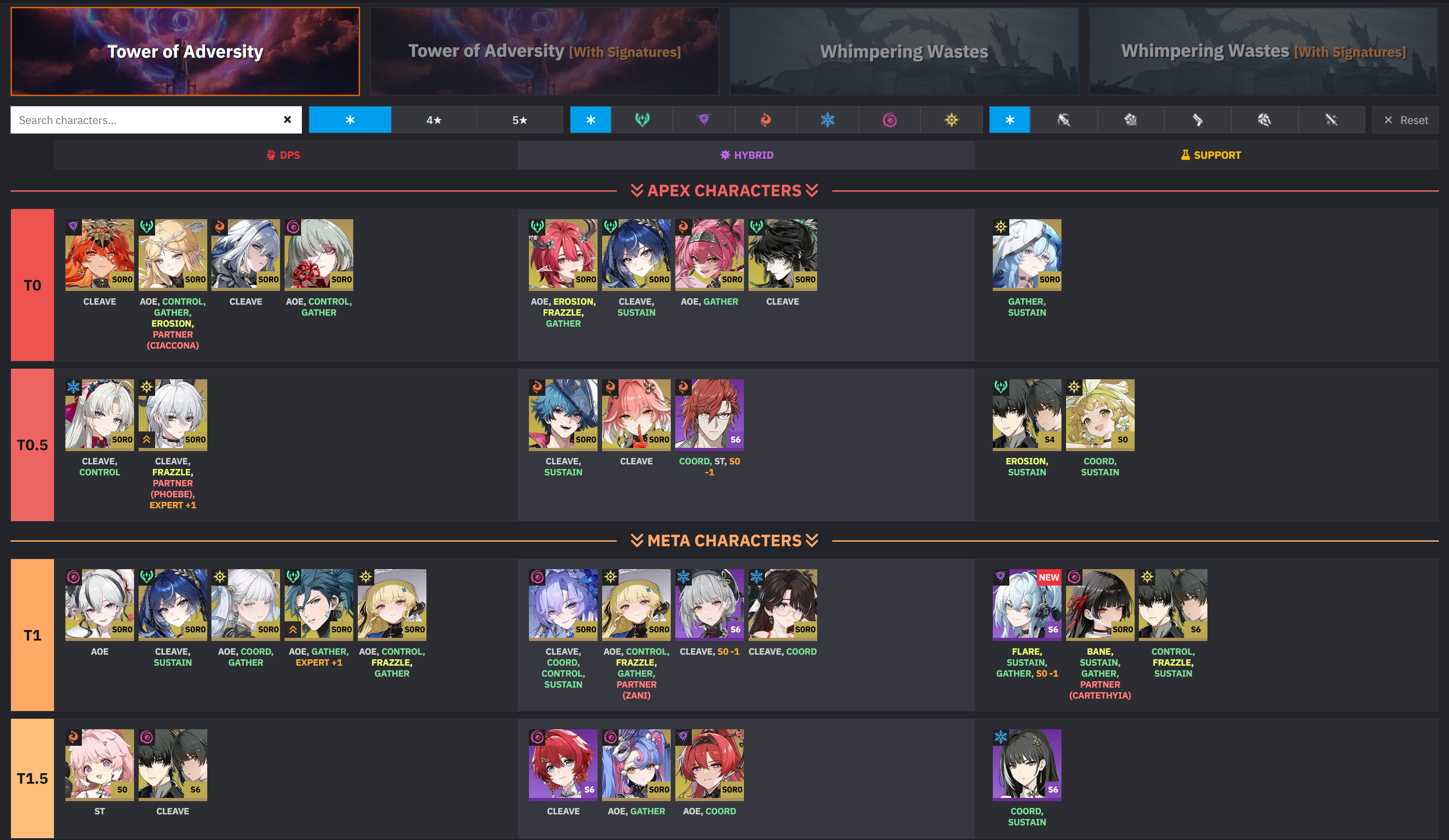The height and width of the screenshot is (840, 1449).
Task: Select the all-rarities asterisk filter
Action: point(350,119)
